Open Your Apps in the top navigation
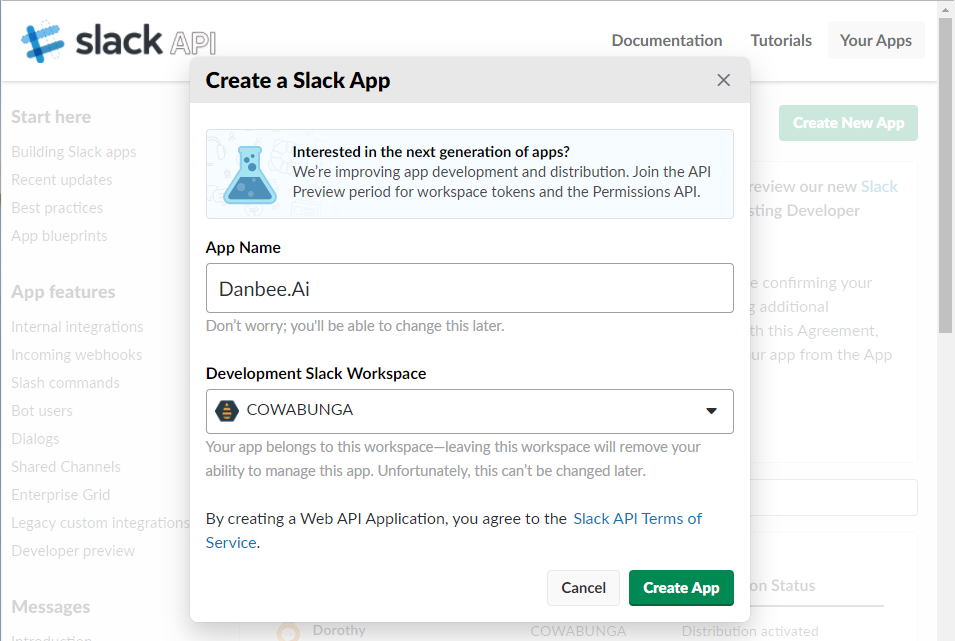The width and height of the screenshot is (955, 641). click(876, 40)
